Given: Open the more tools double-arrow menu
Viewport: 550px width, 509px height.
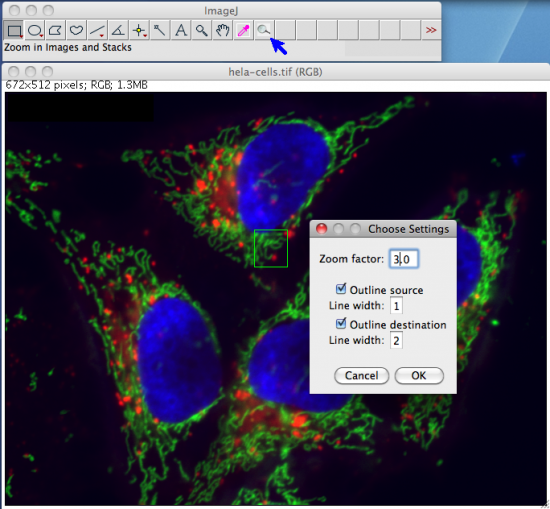Looking at the screenshot, I should click(x=431, y=31).
